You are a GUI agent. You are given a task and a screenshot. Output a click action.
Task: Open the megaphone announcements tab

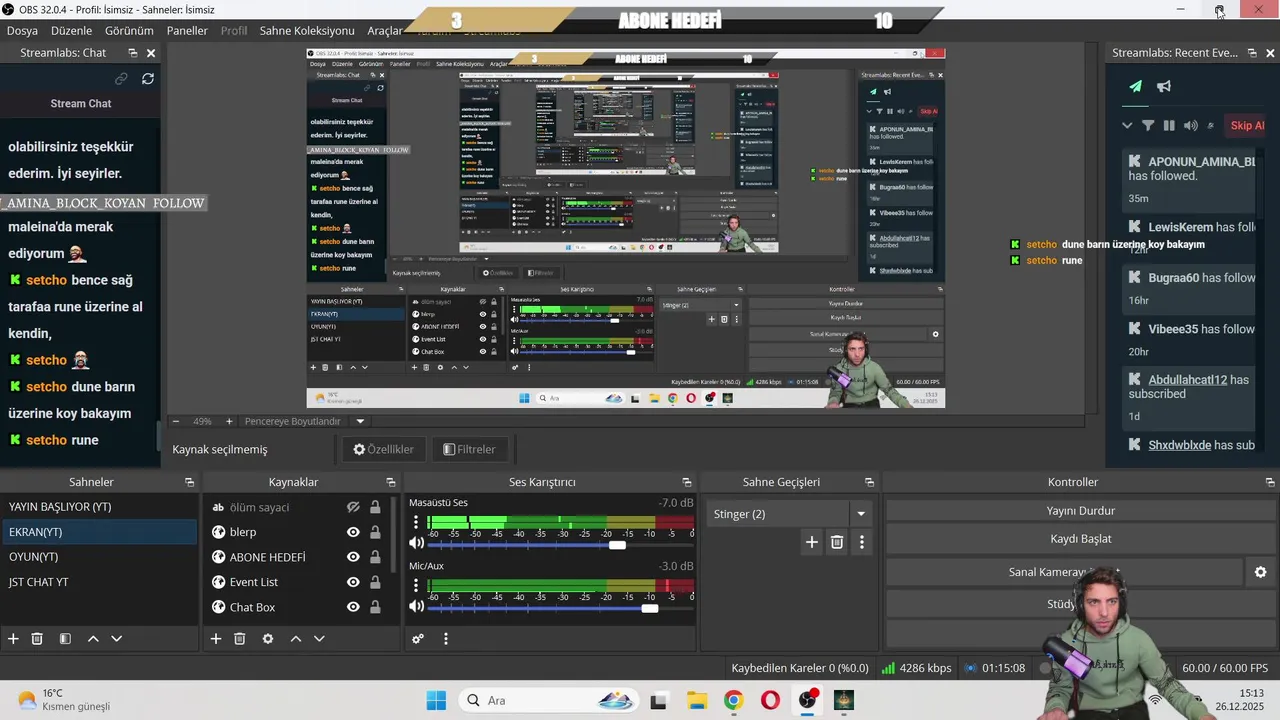pos(1164,86)
